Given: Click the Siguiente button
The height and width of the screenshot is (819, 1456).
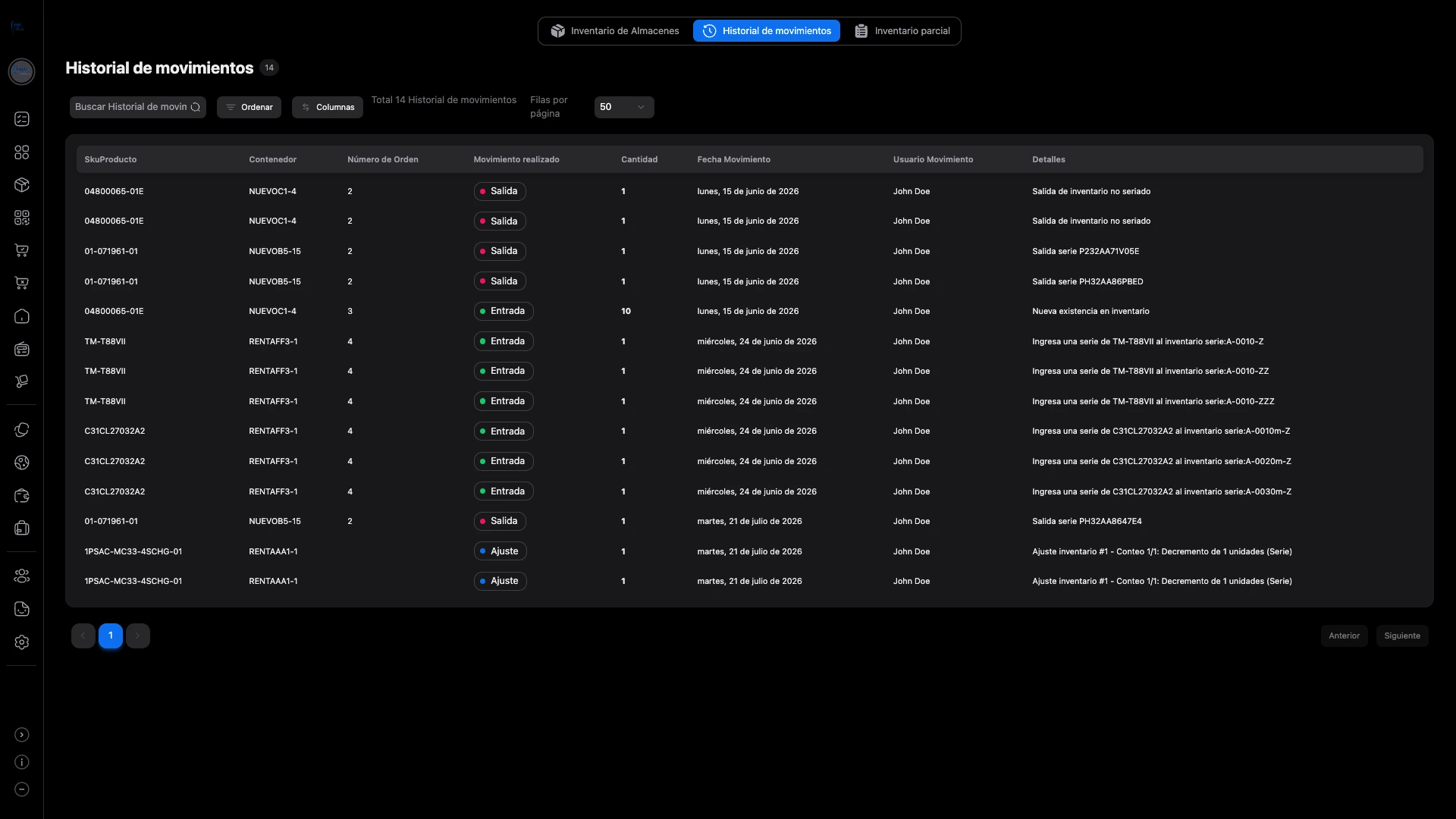Looking at the screenshot, I should point(1402,635).
